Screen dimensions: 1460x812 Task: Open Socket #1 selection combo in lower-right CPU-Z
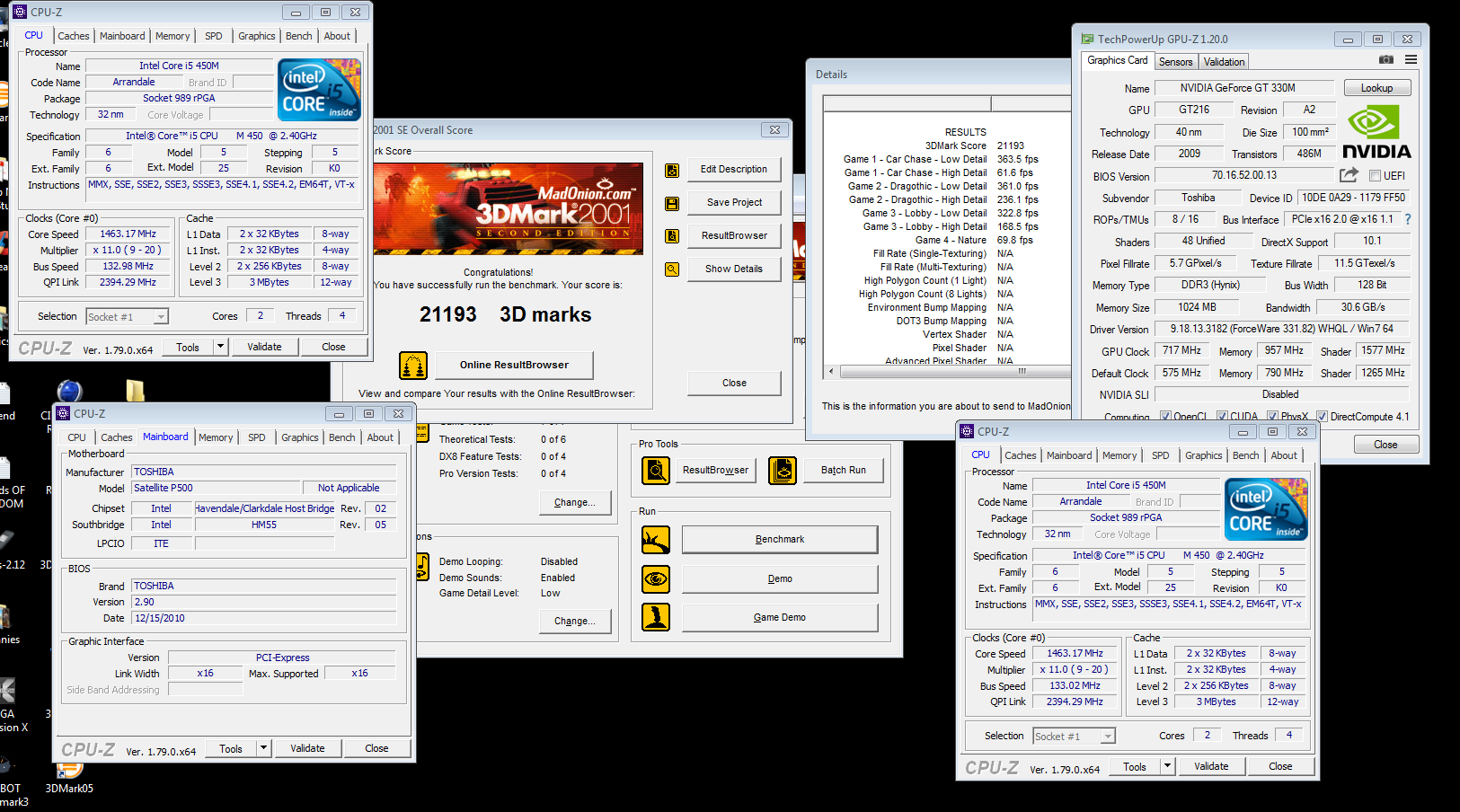coord(1074,736)
